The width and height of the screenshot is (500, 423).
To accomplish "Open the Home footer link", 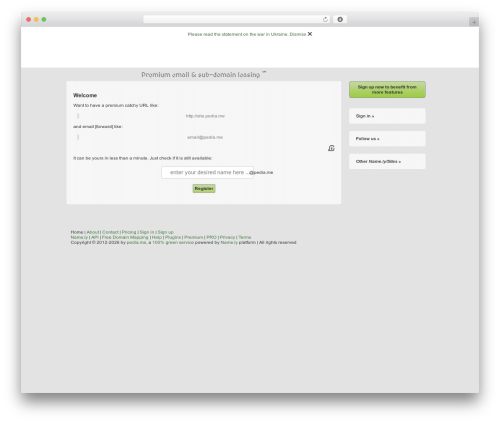I will 77,232.
